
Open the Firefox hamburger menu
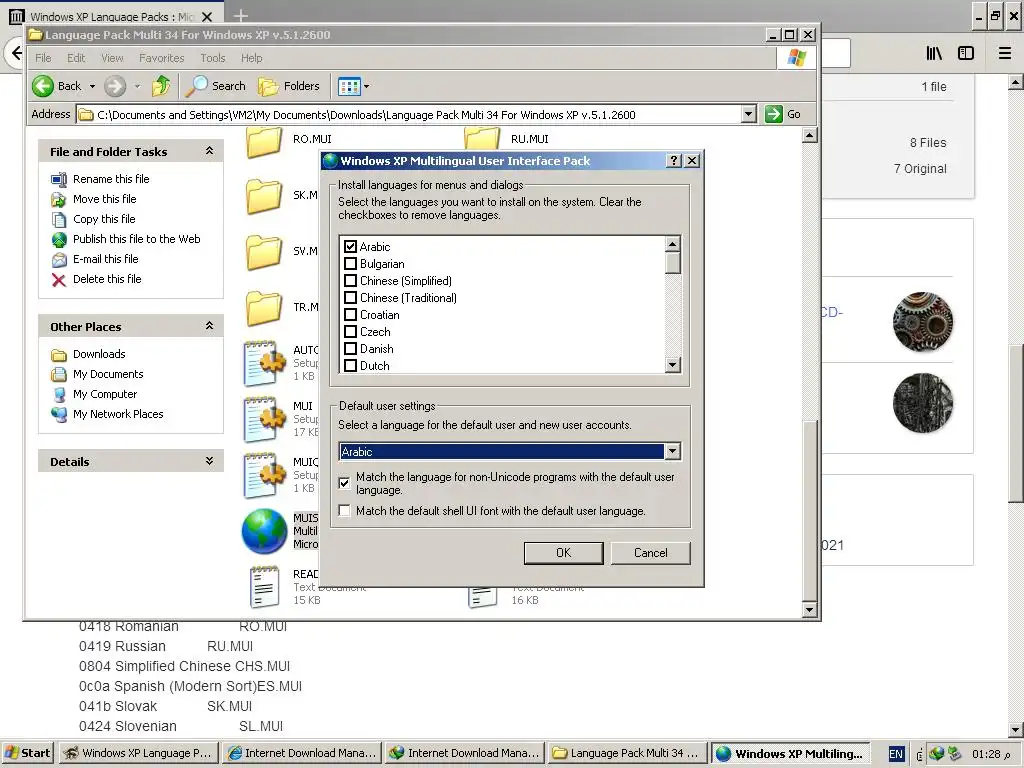coord(1005,53)
